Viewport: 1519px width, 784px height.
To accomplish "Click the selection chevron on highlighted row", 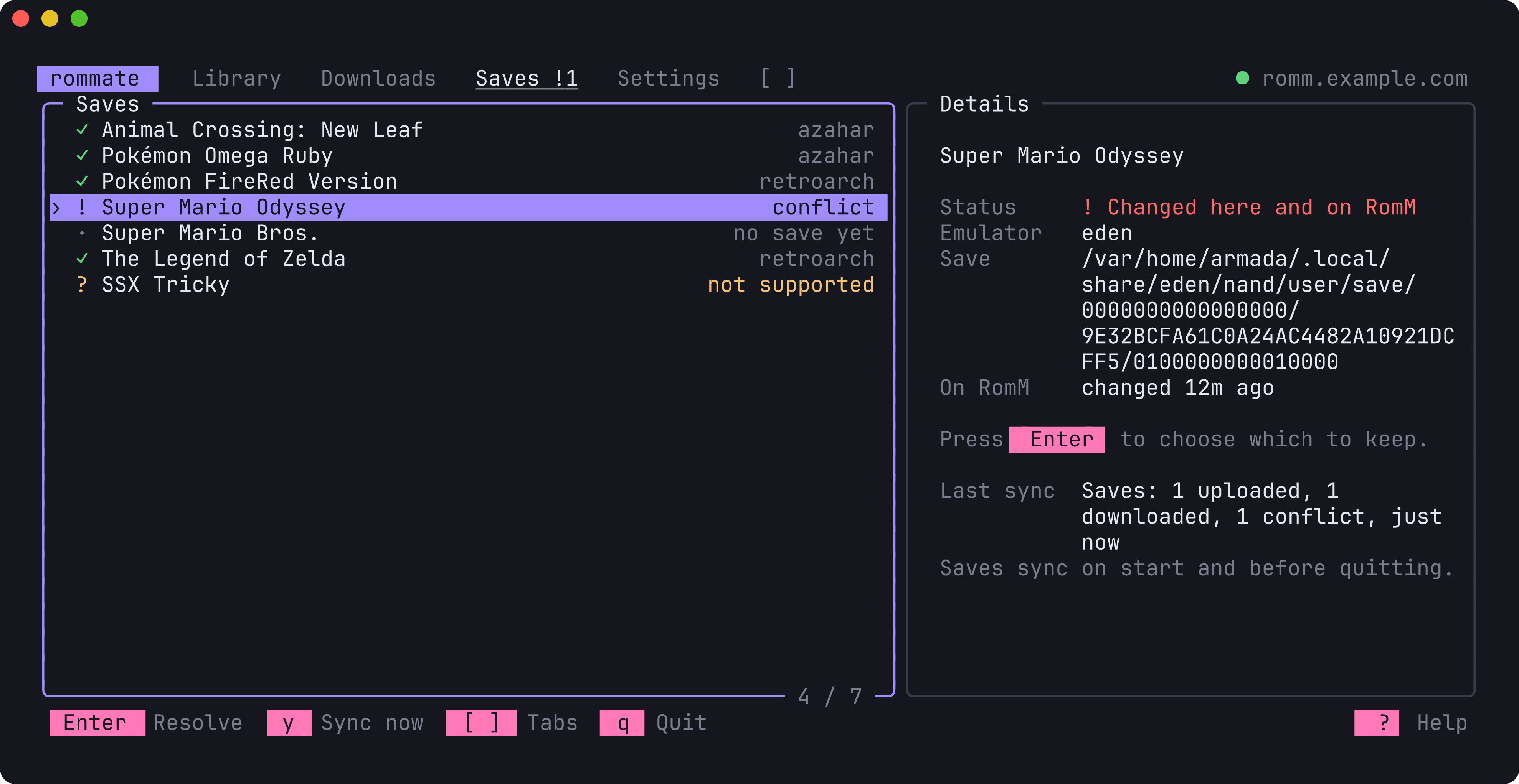I will click(57, 208).
